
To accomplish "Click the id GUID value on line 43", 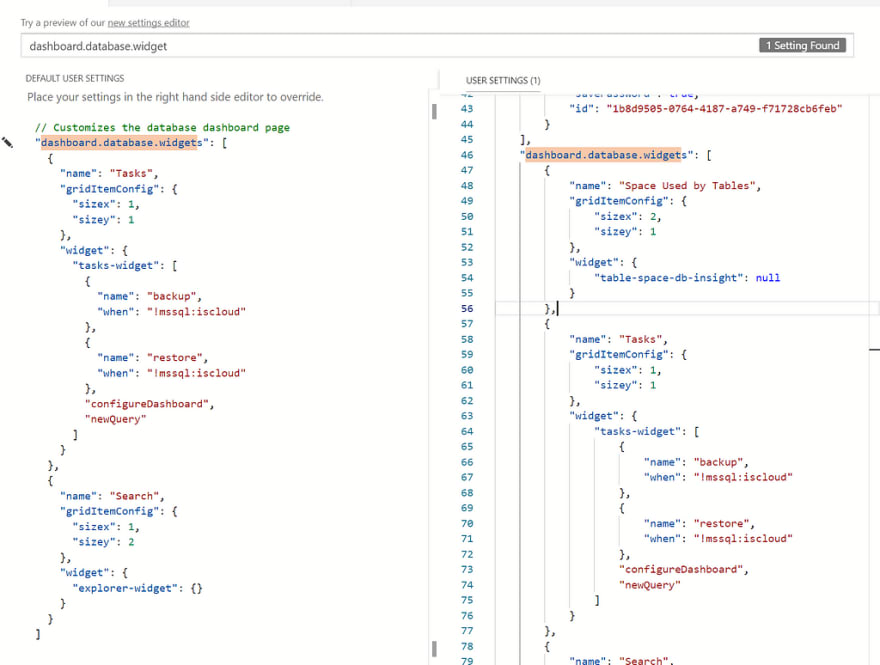I will click(x=724, y=109).
